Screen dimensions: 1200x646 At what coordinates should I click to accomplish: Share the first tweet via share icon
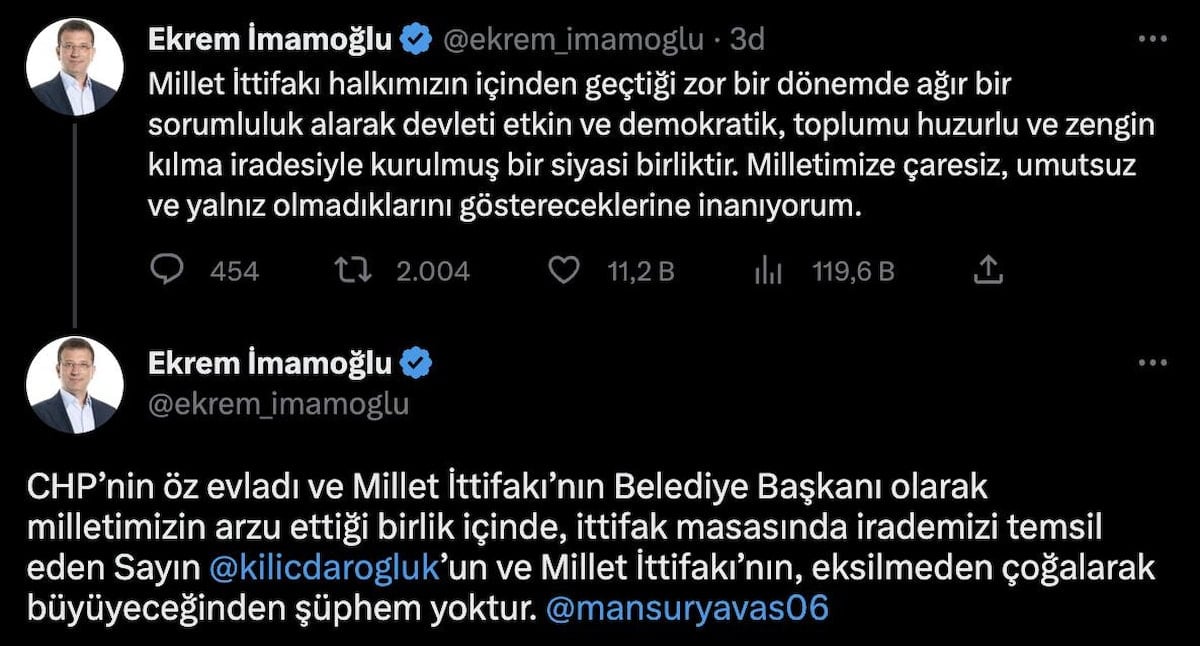pos(987,270)
